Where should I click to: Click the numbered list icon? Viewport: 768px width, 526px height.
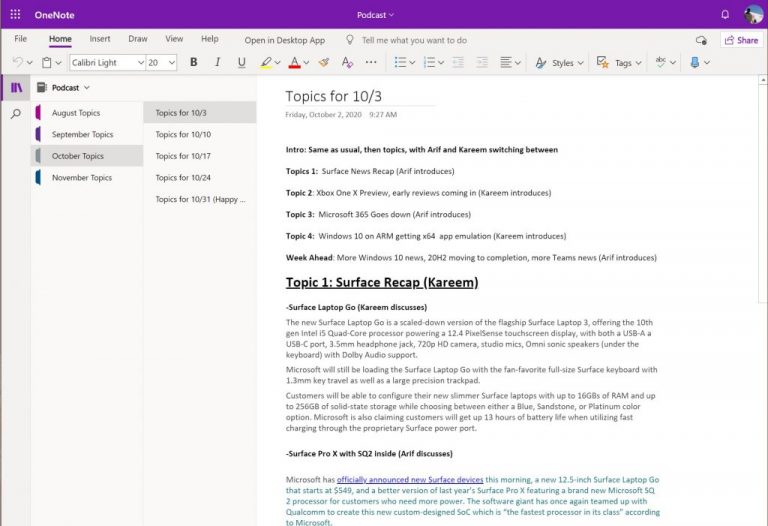[x=429, y=62]
